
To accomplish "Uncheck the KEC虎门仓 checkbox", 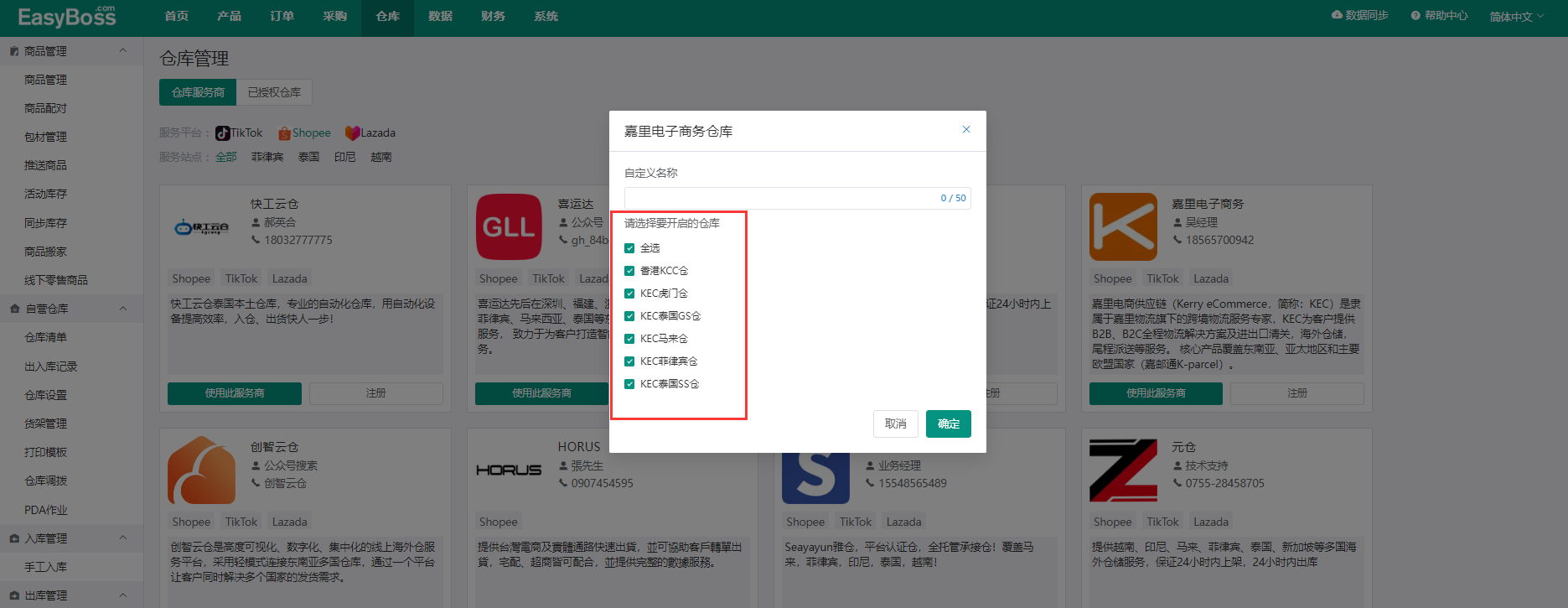I will (x=629, y=294).
